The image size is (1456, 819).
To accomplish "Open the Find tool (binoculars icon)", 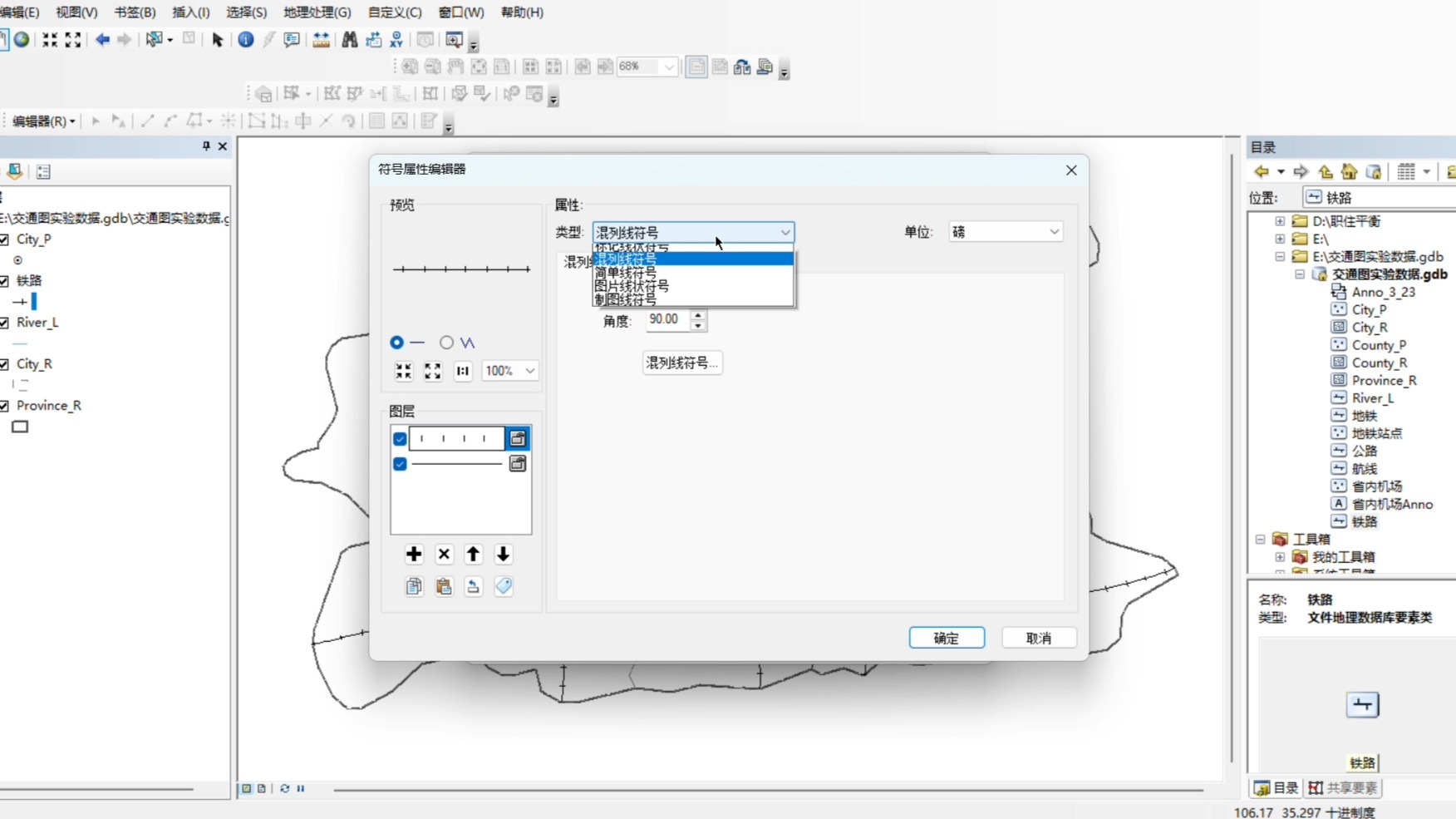I will tap(349, 40).
